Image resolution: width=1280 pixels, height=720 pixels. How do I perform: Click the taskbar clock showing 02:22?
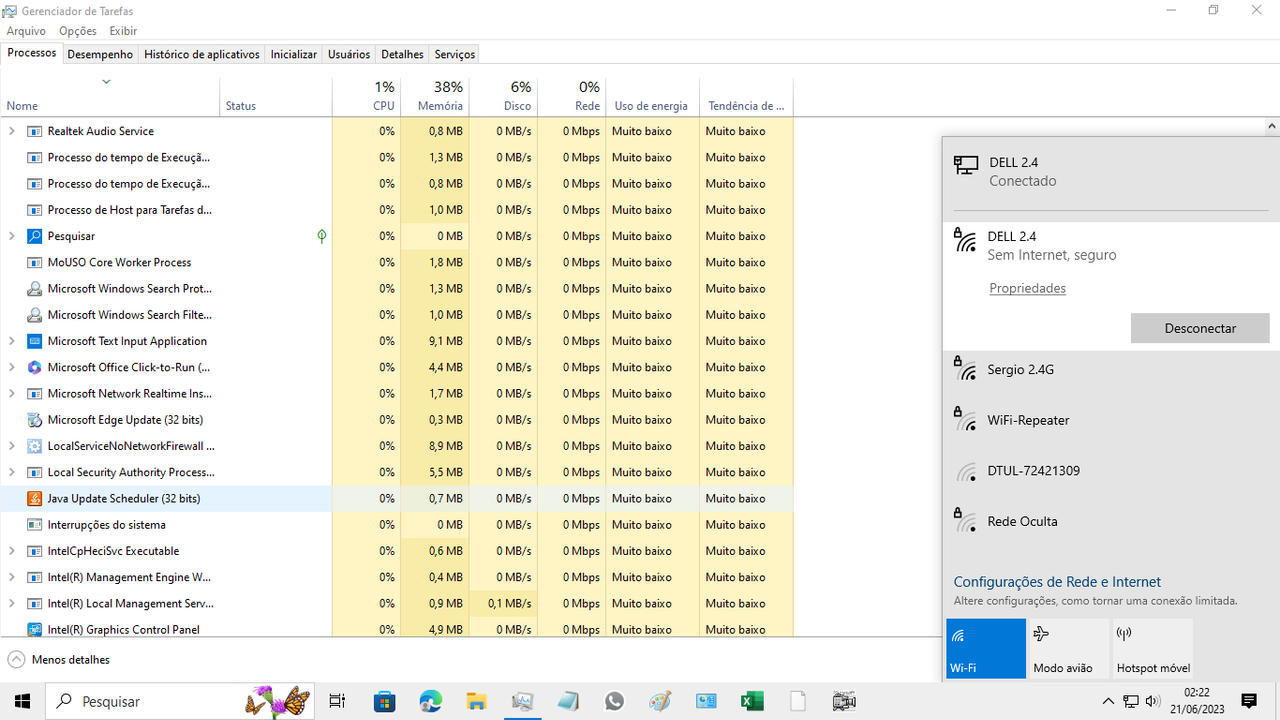1196,701
